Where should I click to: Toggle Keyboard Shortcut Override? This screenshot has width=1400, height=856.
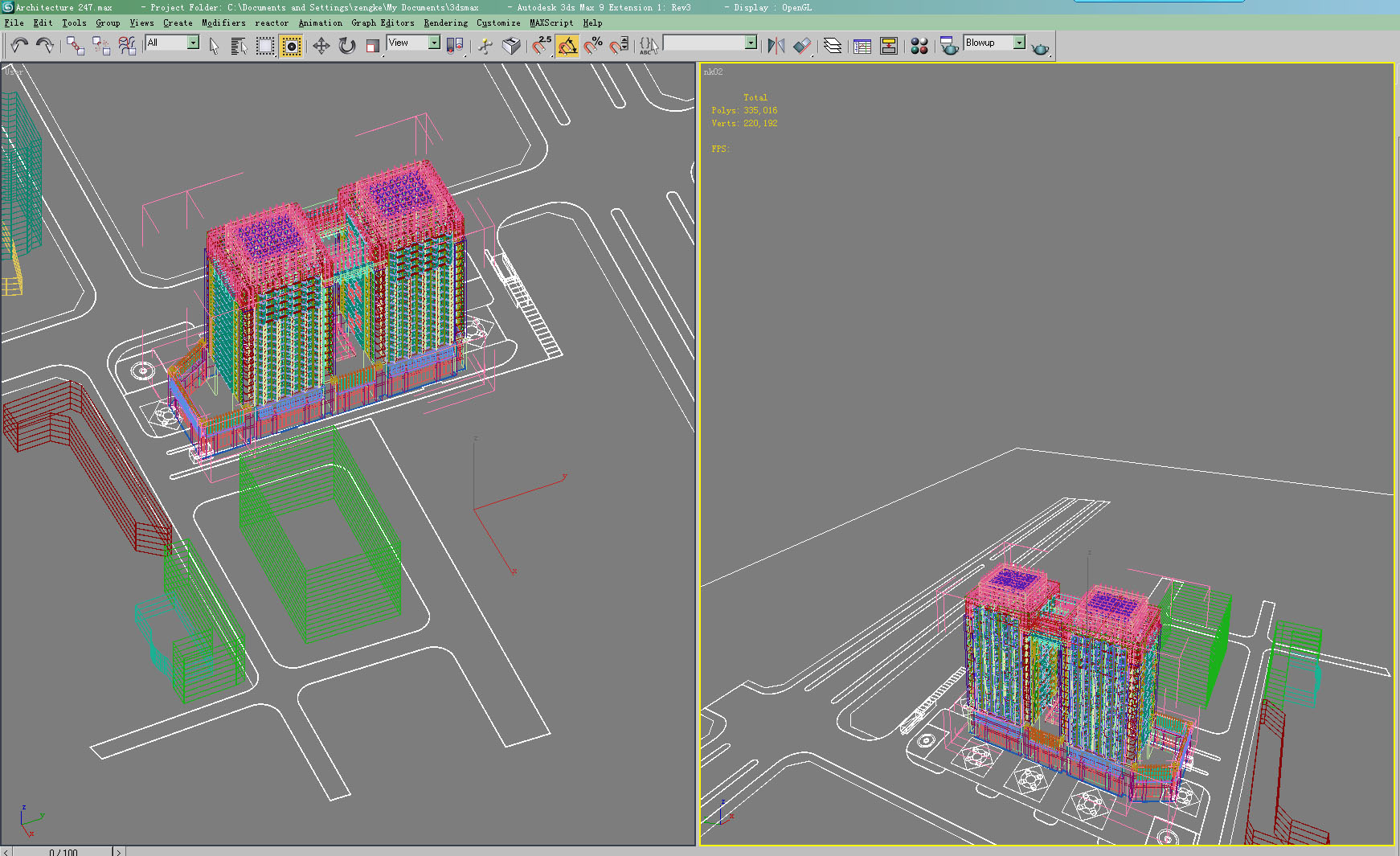coord(511,46)
